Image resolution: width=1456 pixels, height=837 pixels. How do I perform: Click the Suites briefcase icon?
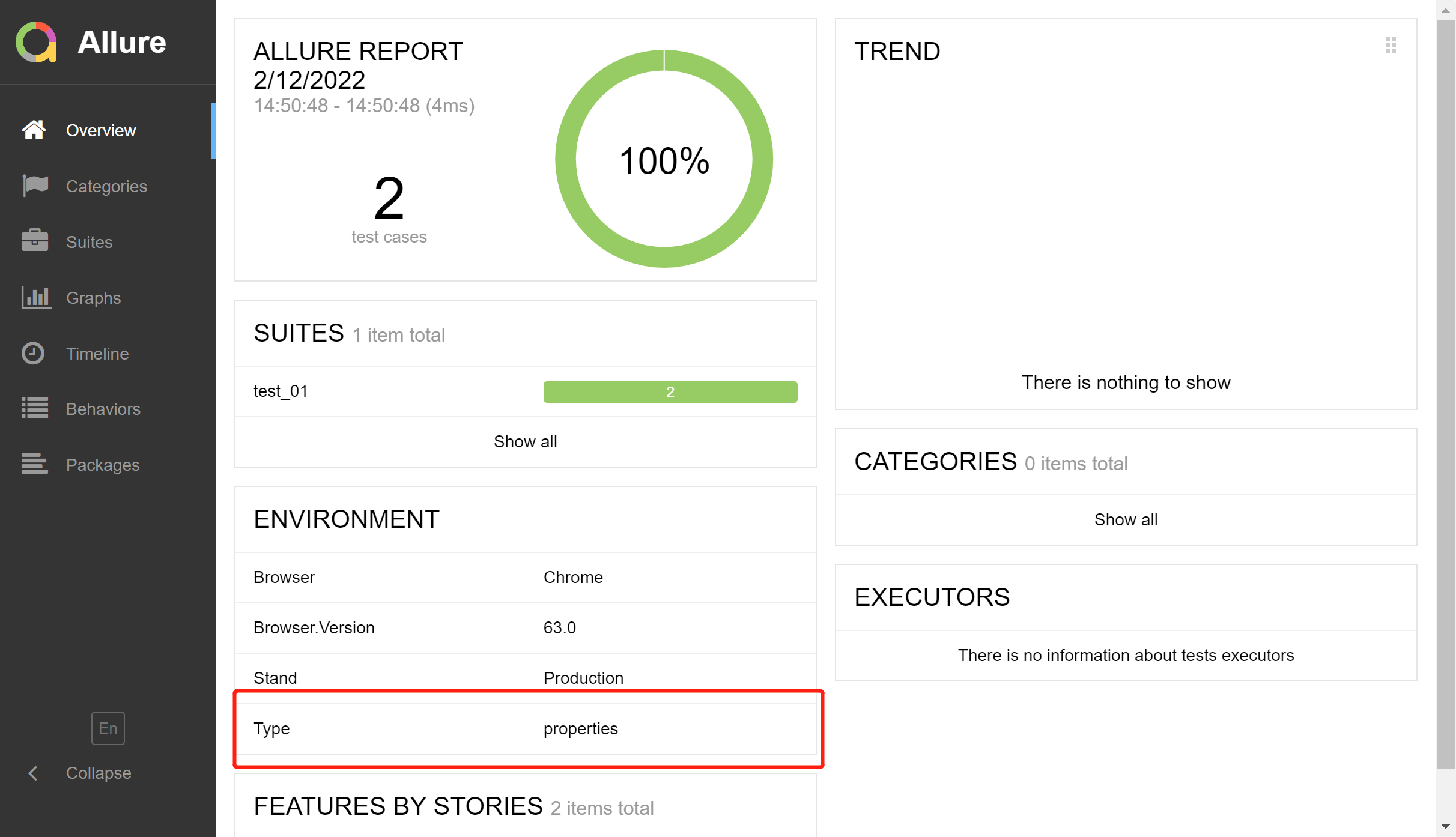(35, 241)
